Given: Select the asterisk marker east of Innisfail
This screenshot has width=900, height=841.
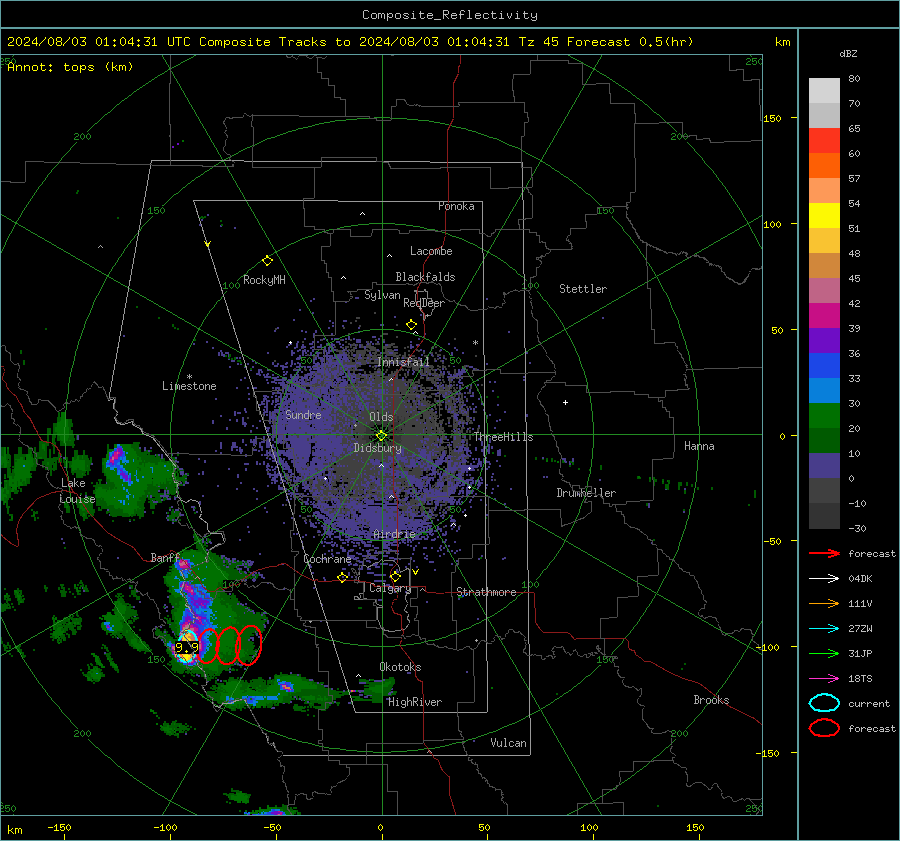Looking at the screenshot, I should [x=475, y=343].
